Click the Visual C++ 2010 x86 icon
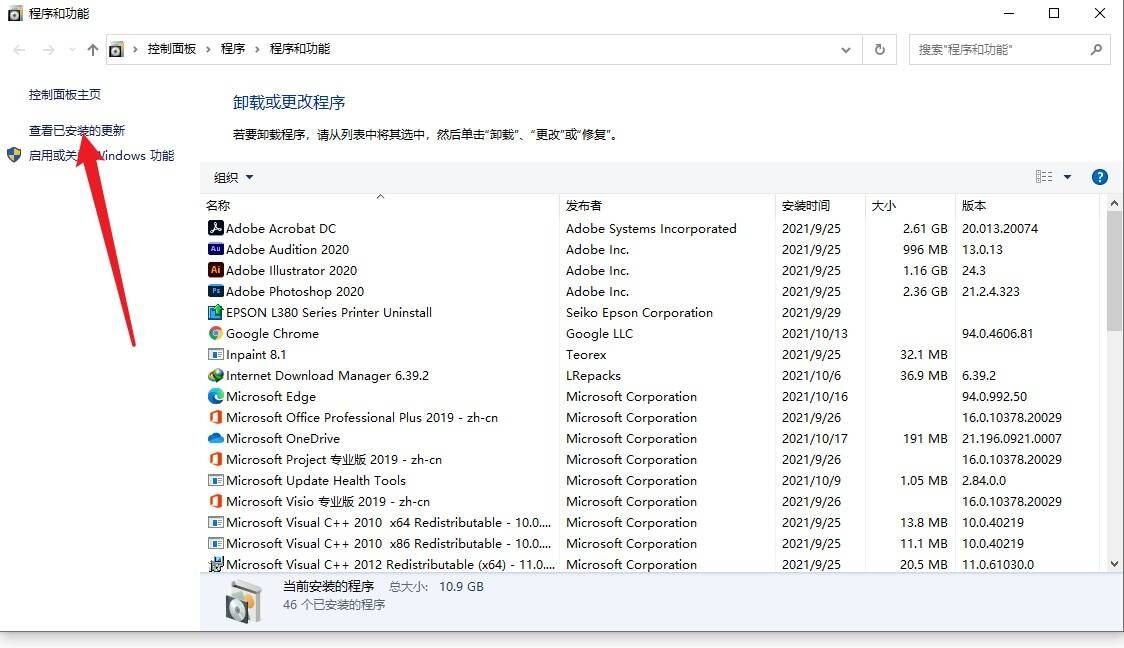The height and width of the screenshot is (648, 1124). coord(215,543)
